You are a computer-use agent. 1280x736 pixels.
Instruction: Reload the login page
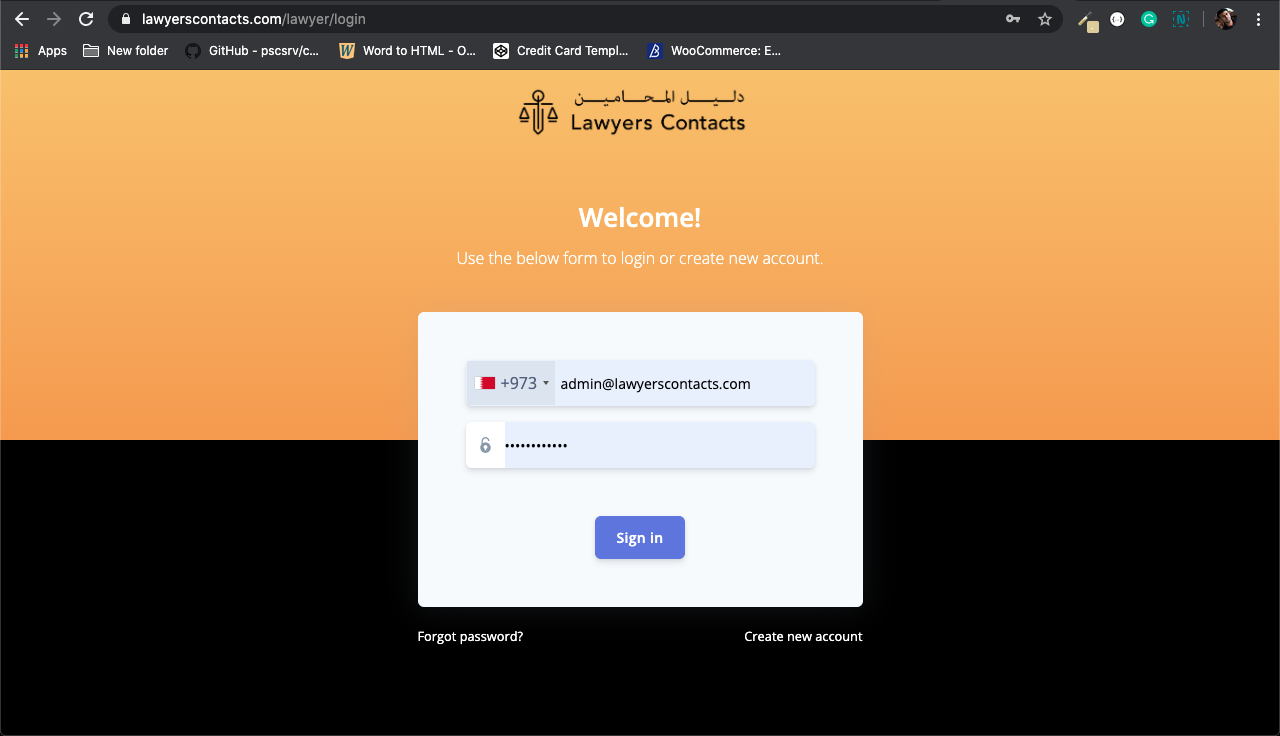86,19
